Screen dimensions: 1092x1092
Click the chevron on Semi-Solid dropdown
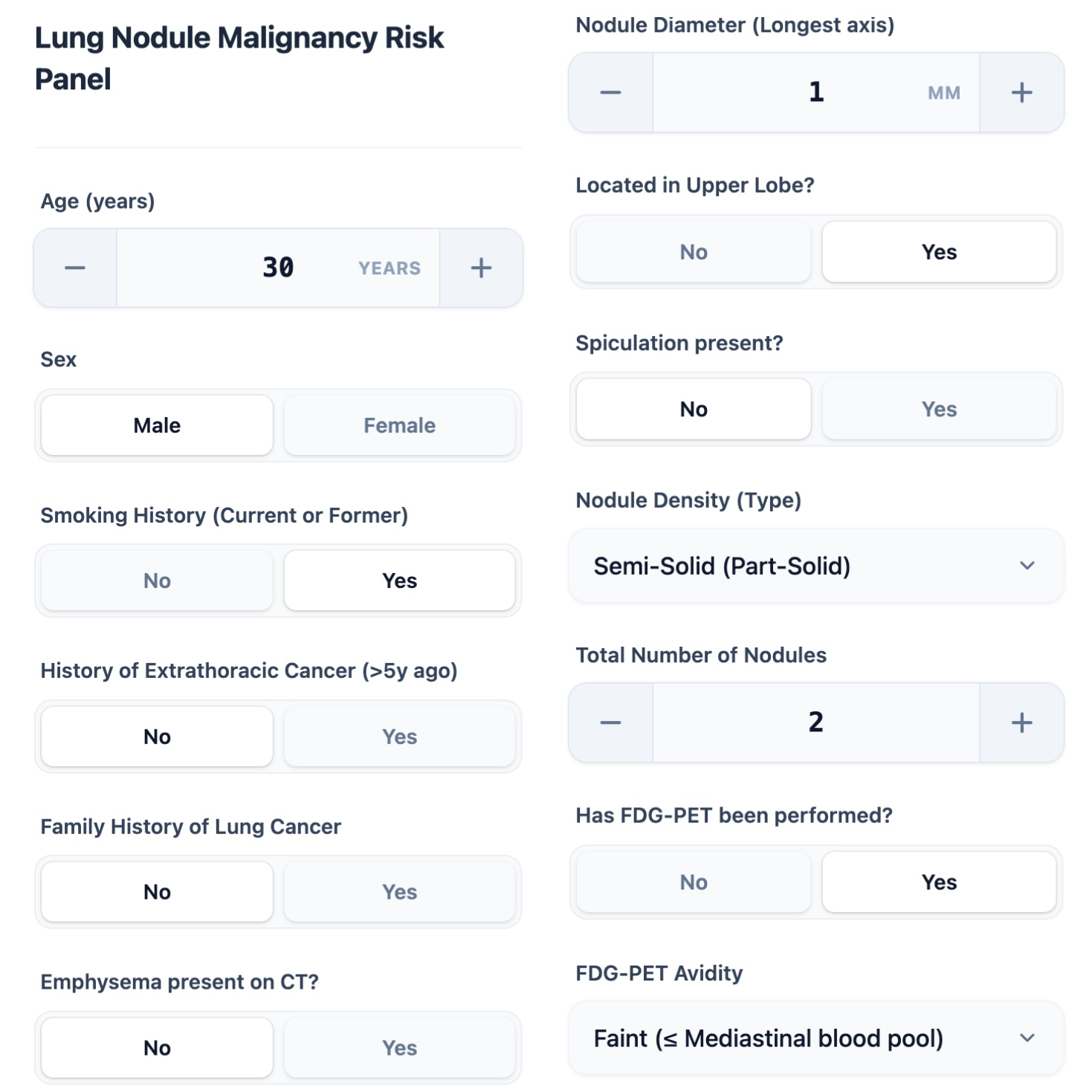coord(1027,566)
